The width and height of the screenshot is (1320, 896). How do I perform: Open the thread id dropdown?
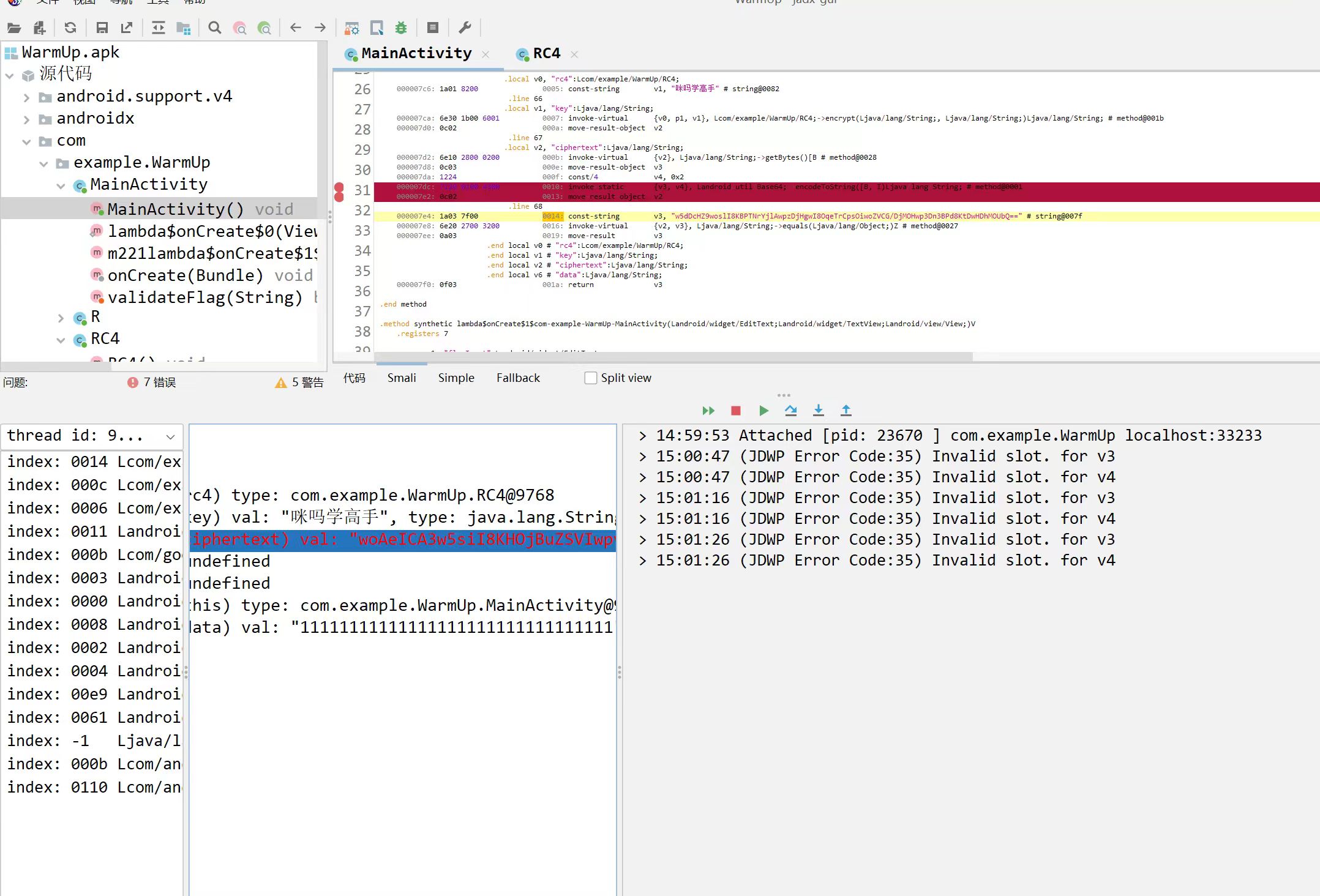coord(92,436)
